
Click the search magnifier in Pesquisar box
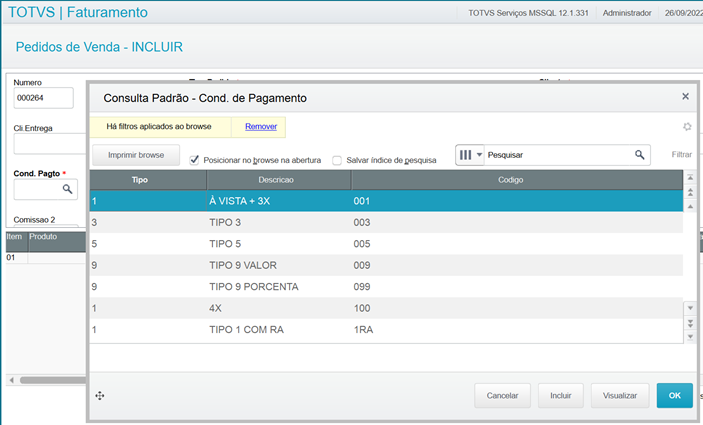tap(640, 155)
